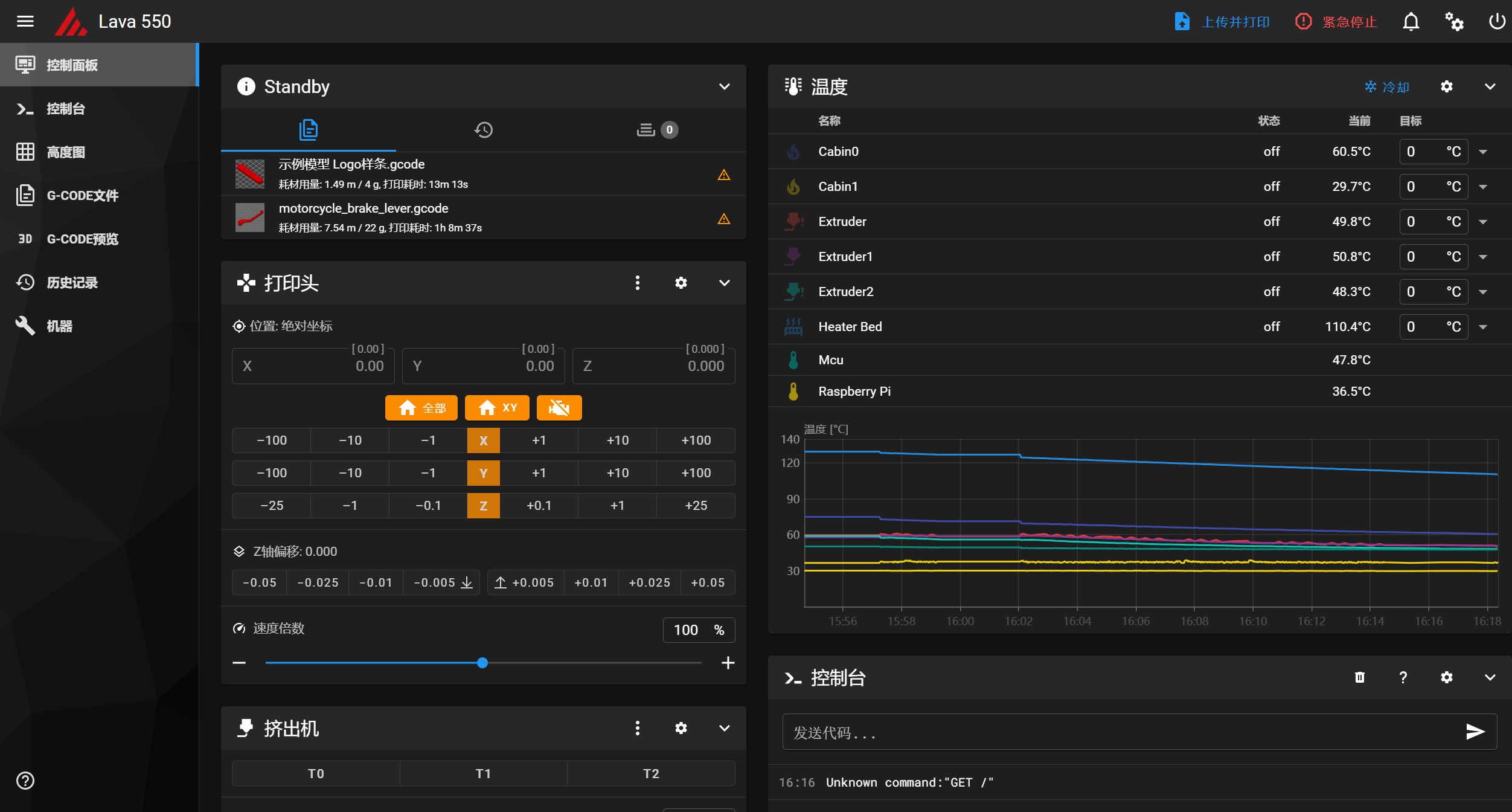Click the power menu icon
The height and width of the screenshot is (812, 1512).
coord(1496,22)
